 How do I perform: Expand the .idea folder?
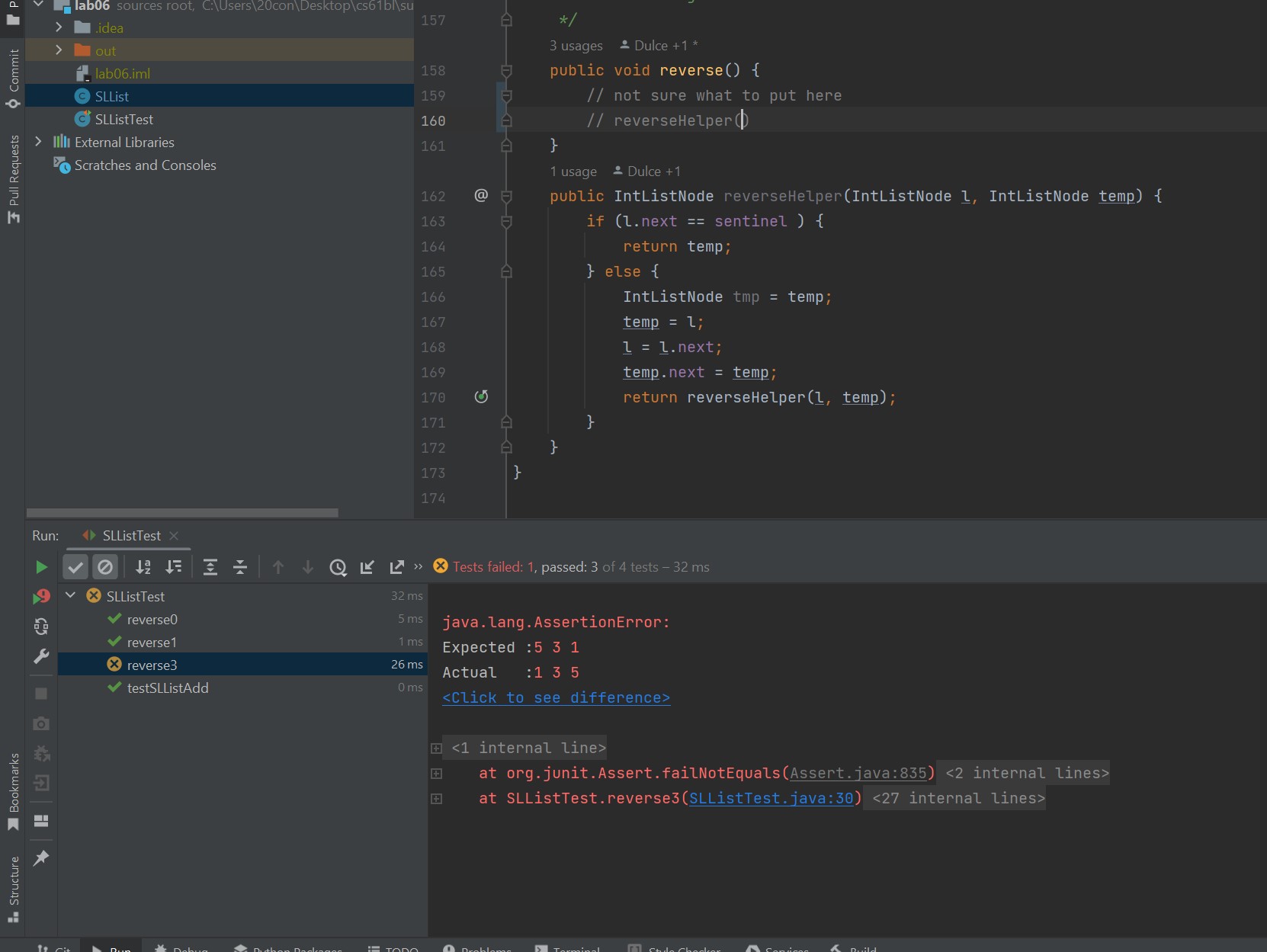[x=59, y=27]
